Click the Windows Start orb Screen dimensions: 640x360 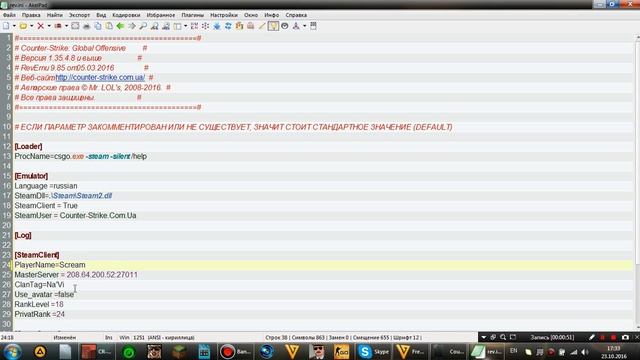12,351
